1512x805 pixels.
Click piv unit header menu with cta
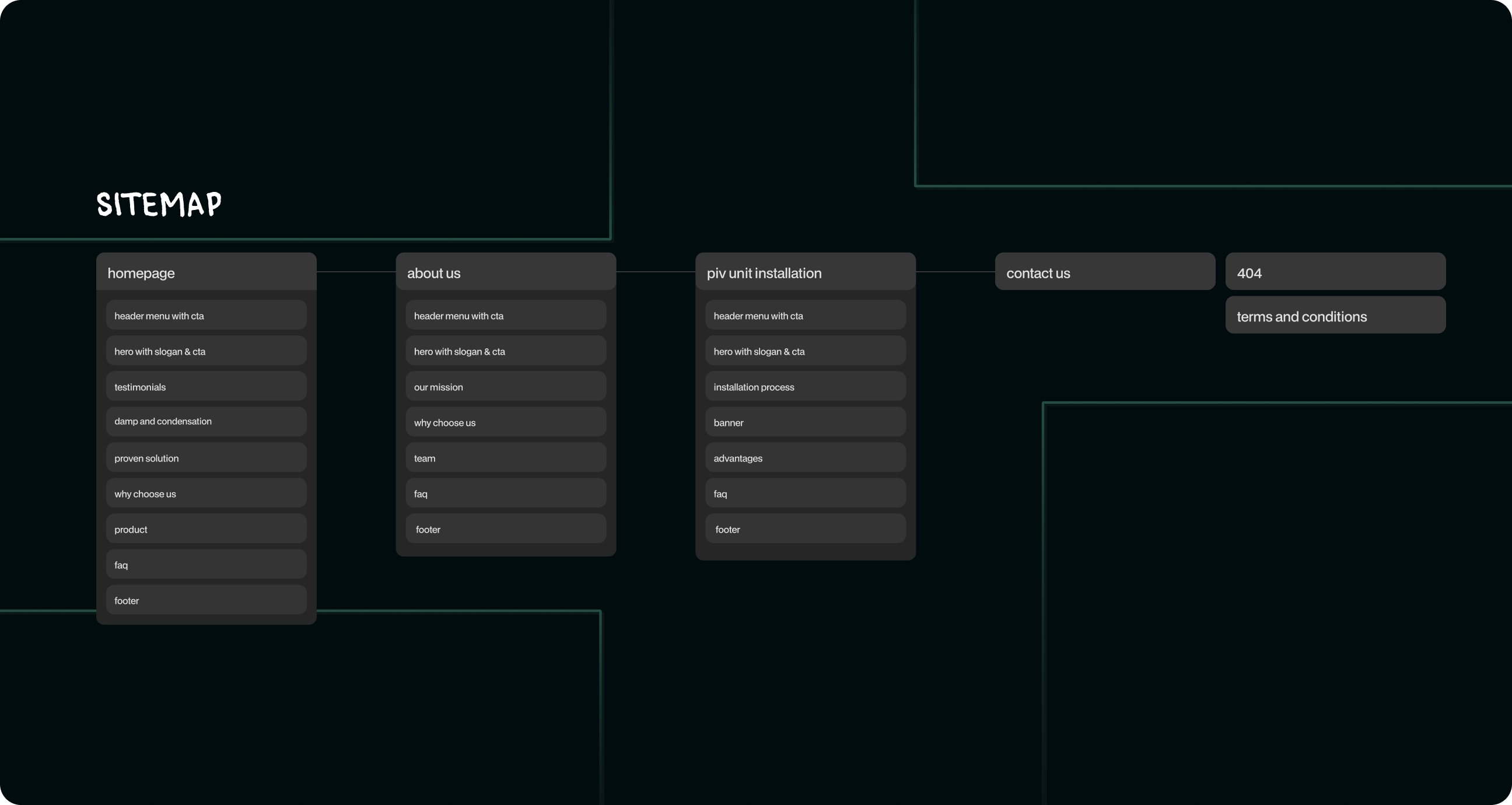coord(806,316)
